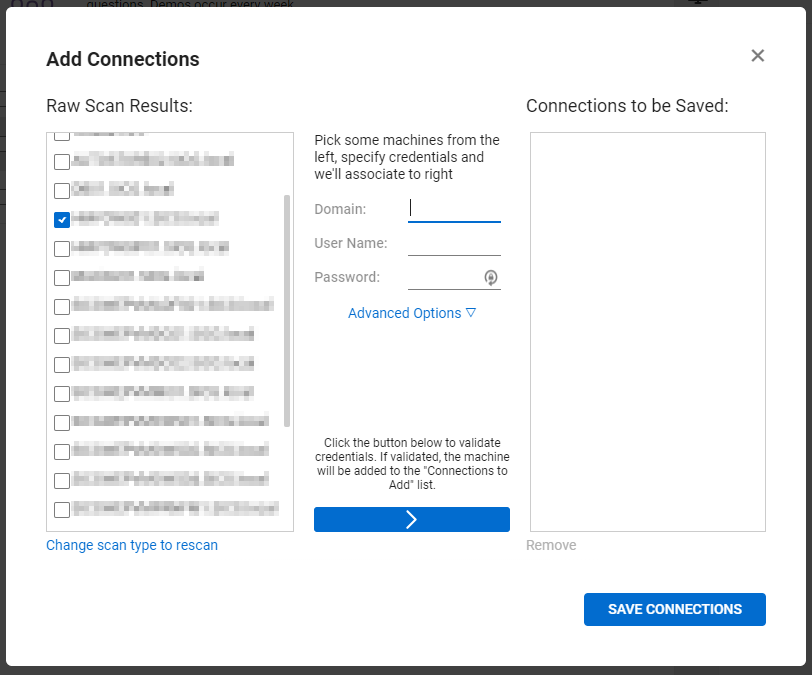Click the 'Password:' field label

click(347, 278)
